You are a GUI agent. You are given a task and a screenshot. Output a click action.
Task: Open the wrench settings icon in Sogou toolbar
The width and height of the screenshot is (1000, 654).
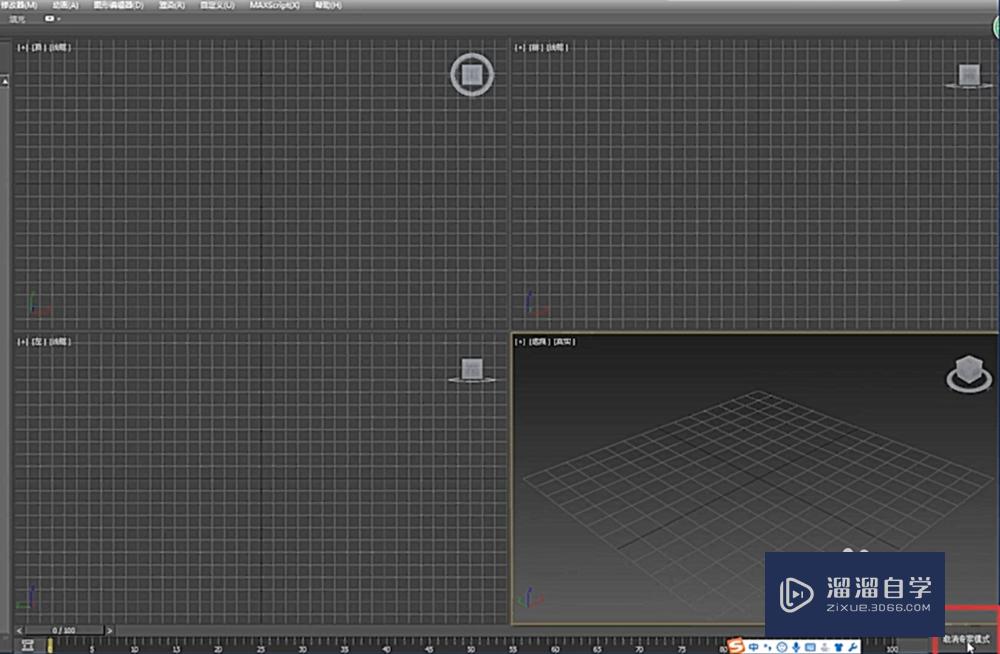coord(853,647)
